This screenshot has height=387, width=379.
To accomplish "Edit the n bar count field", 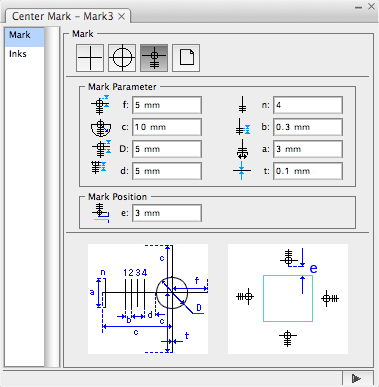I will [308, 105].
